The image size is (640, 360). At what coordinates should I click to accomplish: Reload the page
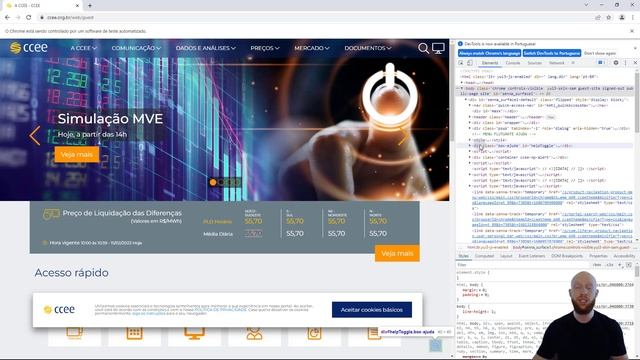(29, 18)
